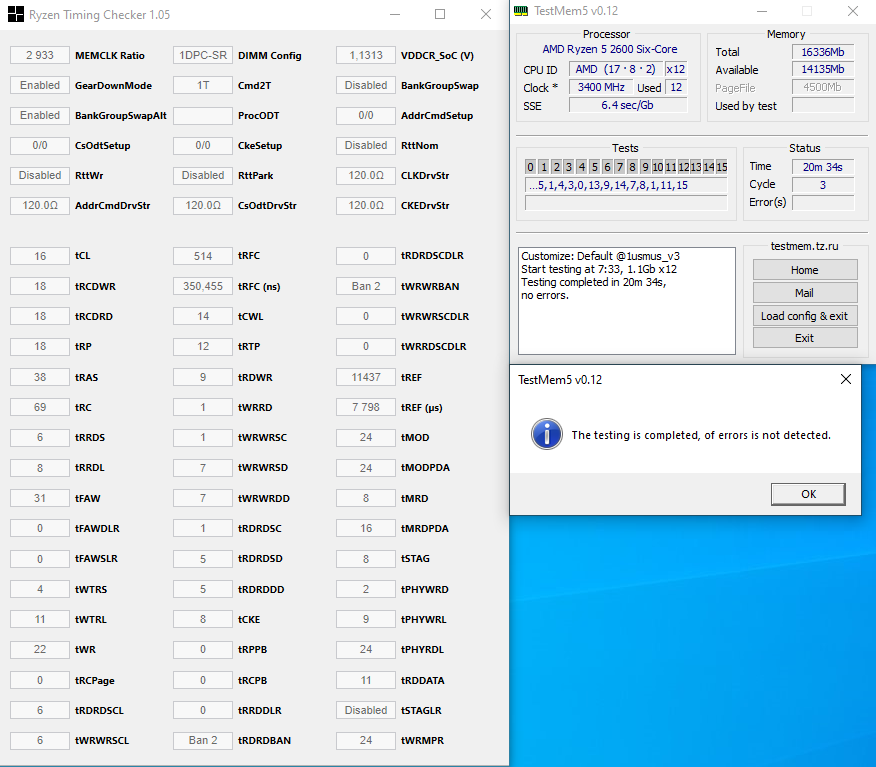The image size is (876, 767).
Task: Click the tRTP value 12
Action: pos(203,346)
